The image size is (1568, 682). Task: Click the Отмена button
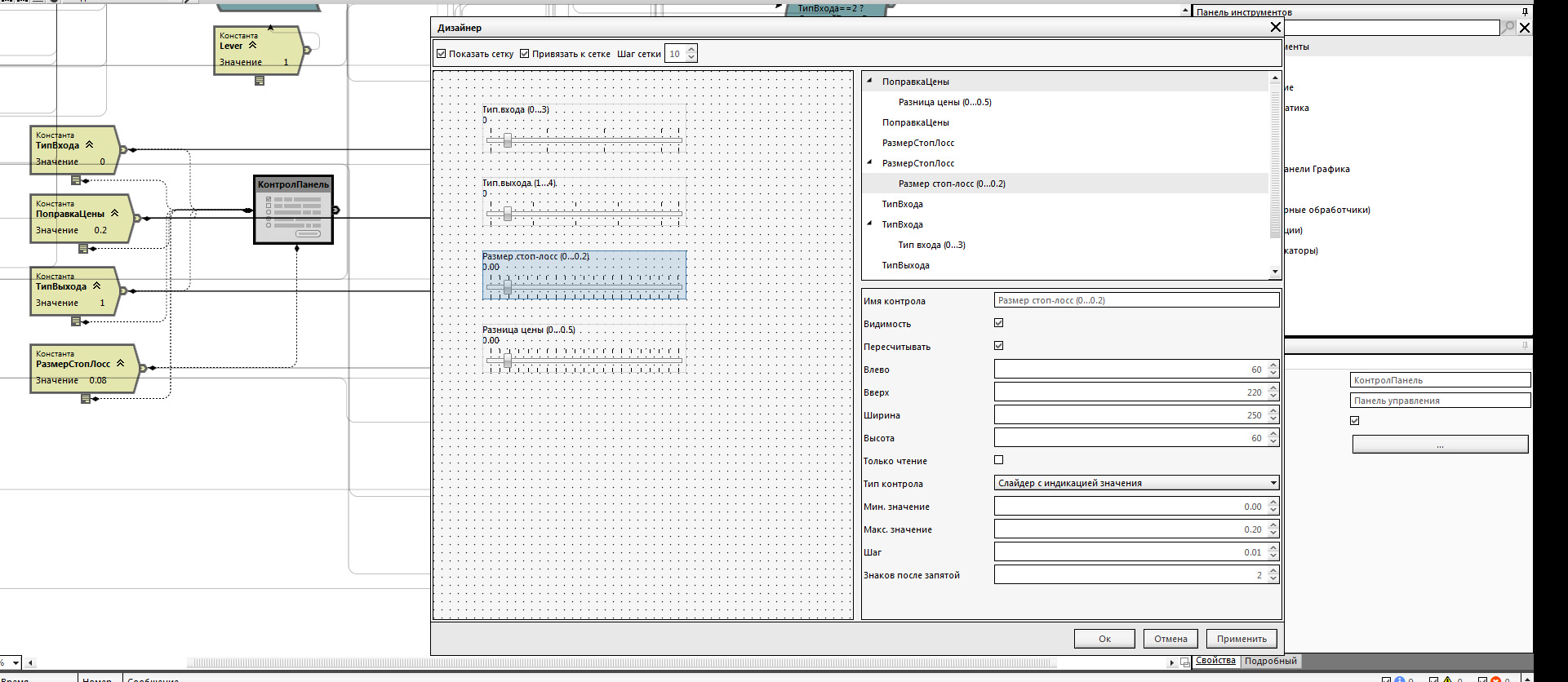(x=1170, y=639)
